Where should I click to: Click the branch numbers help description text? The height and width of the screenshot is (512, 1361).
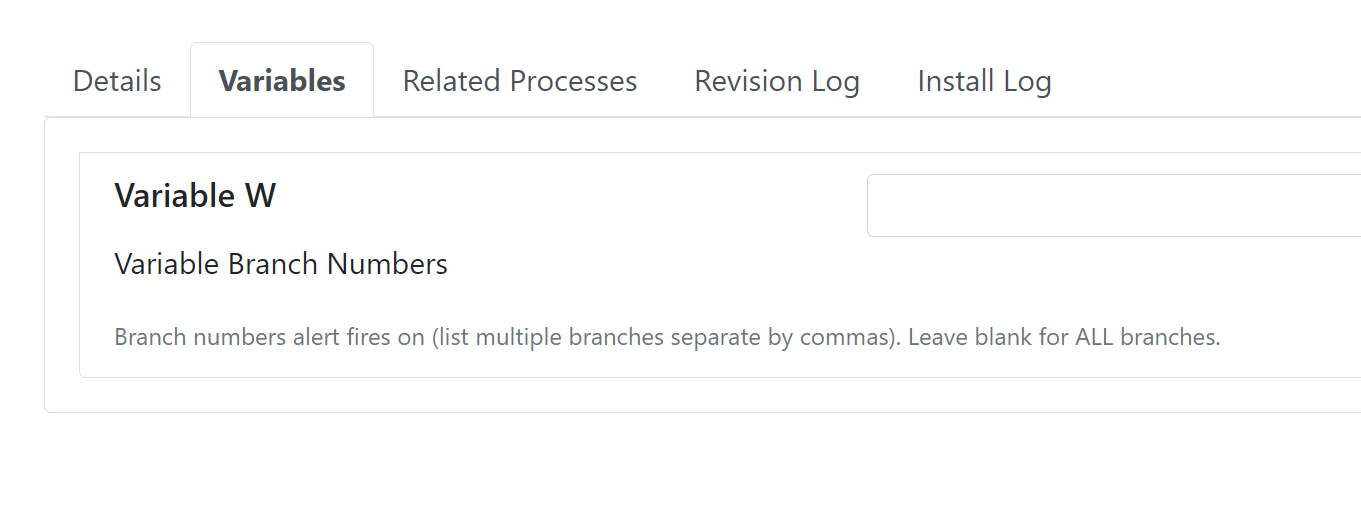[x=667, y=337]
